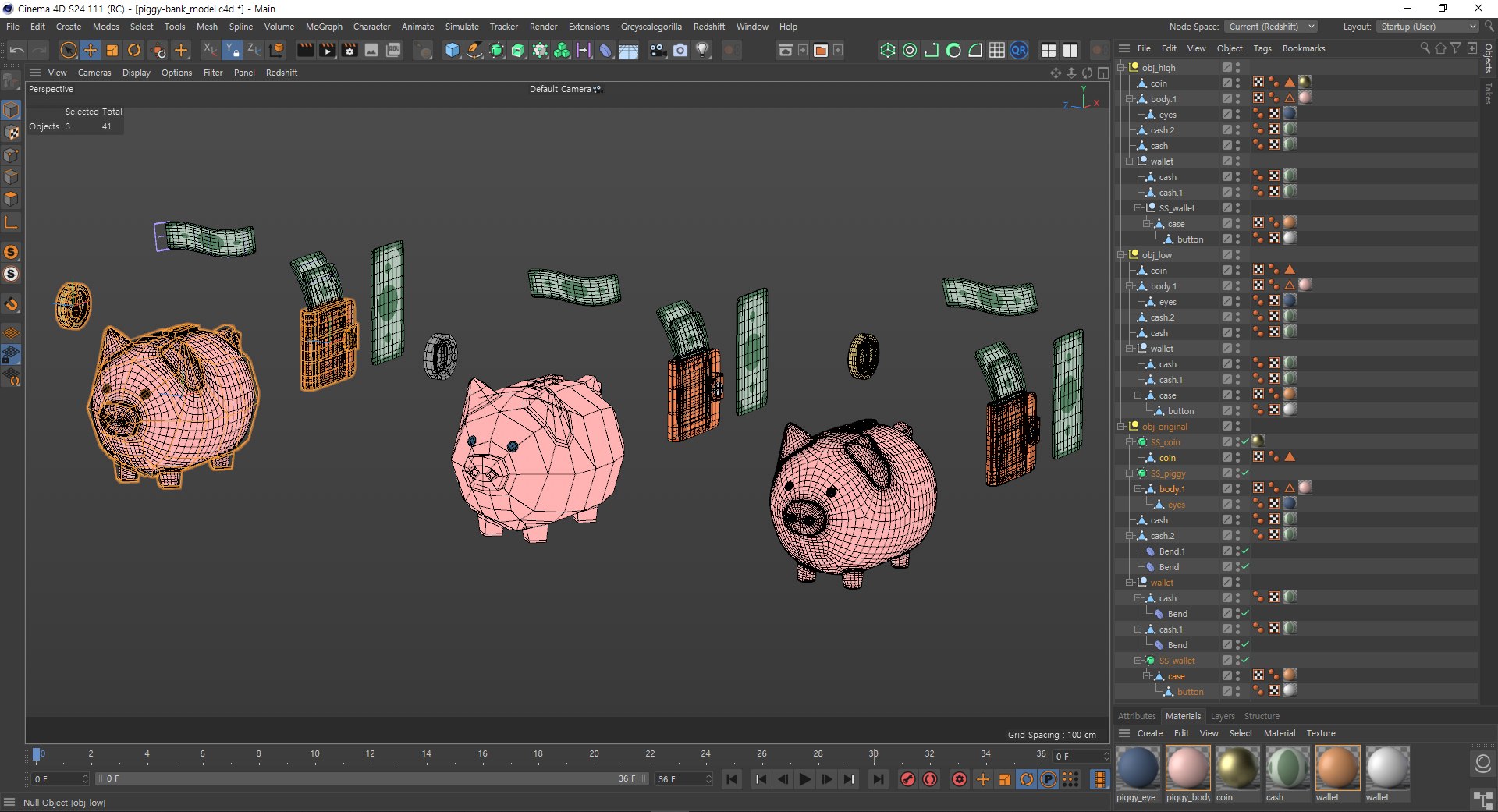The width and height of the screenshot is (1498, 812).
Task: Search in the Object Manager
Action: tap(1425, 48)
